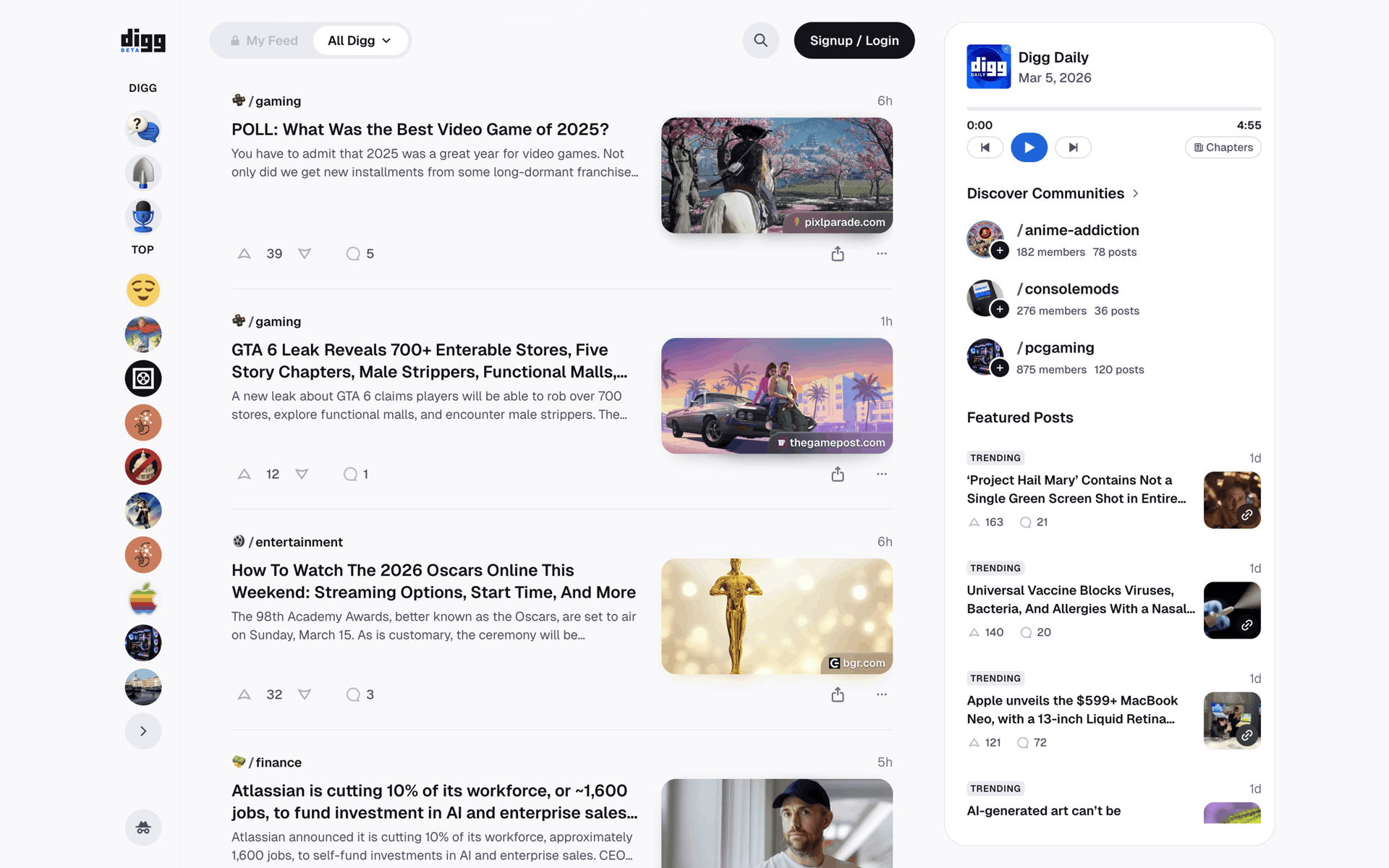Open the relieved emoji community icon

(143, 290)
